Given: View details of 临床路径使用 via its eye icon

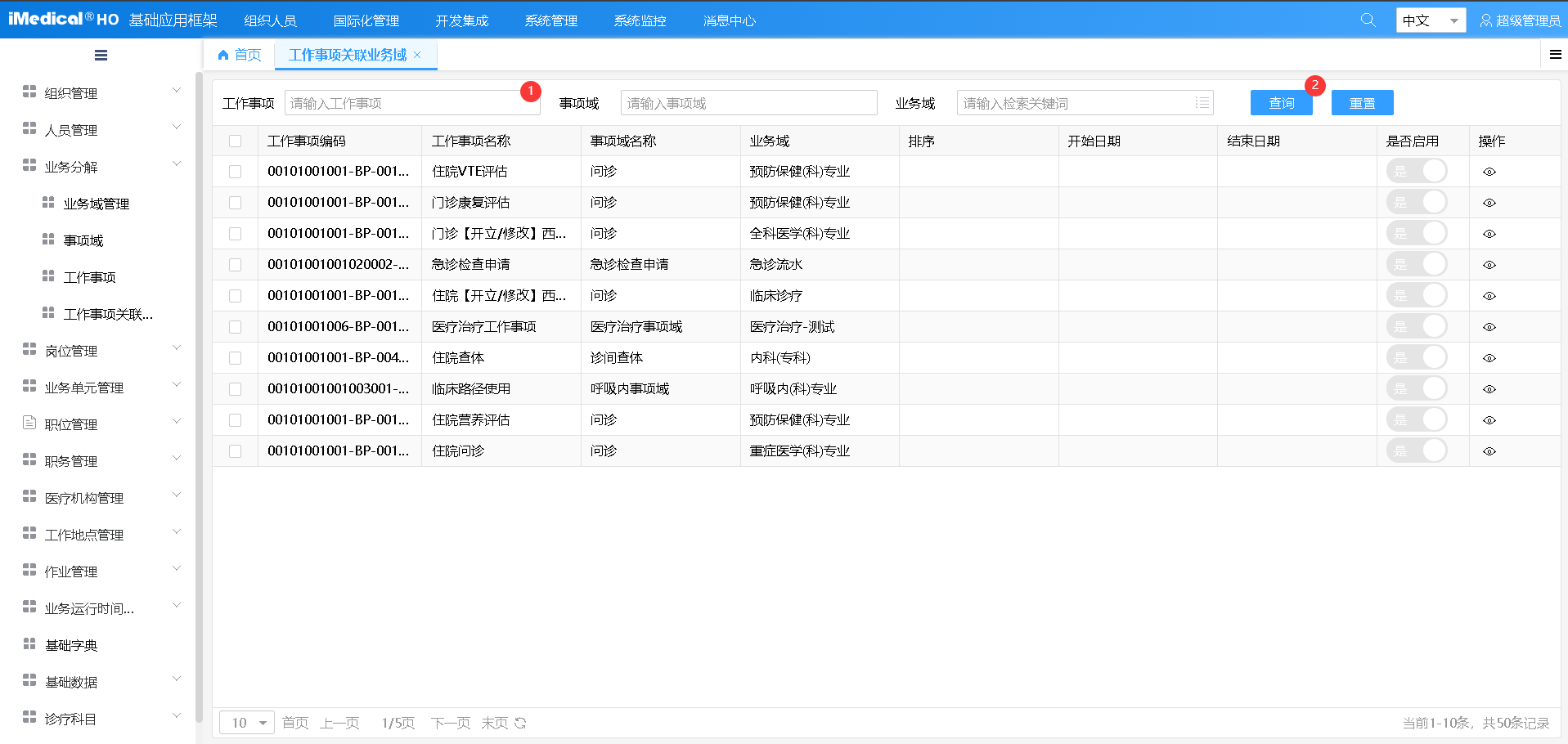Looking at the screenshot, I should click(x=1489, y=388).
